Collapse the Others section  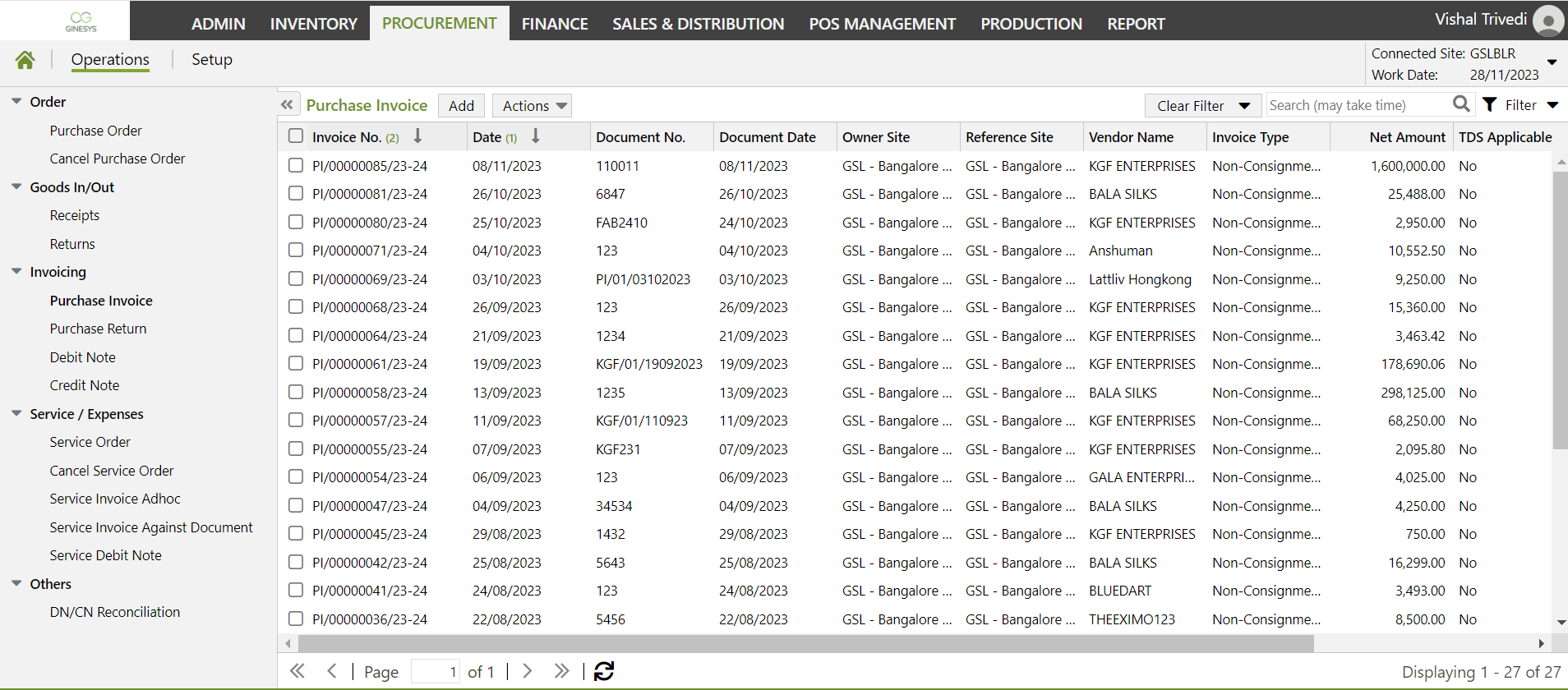click(x=16, y=583)
